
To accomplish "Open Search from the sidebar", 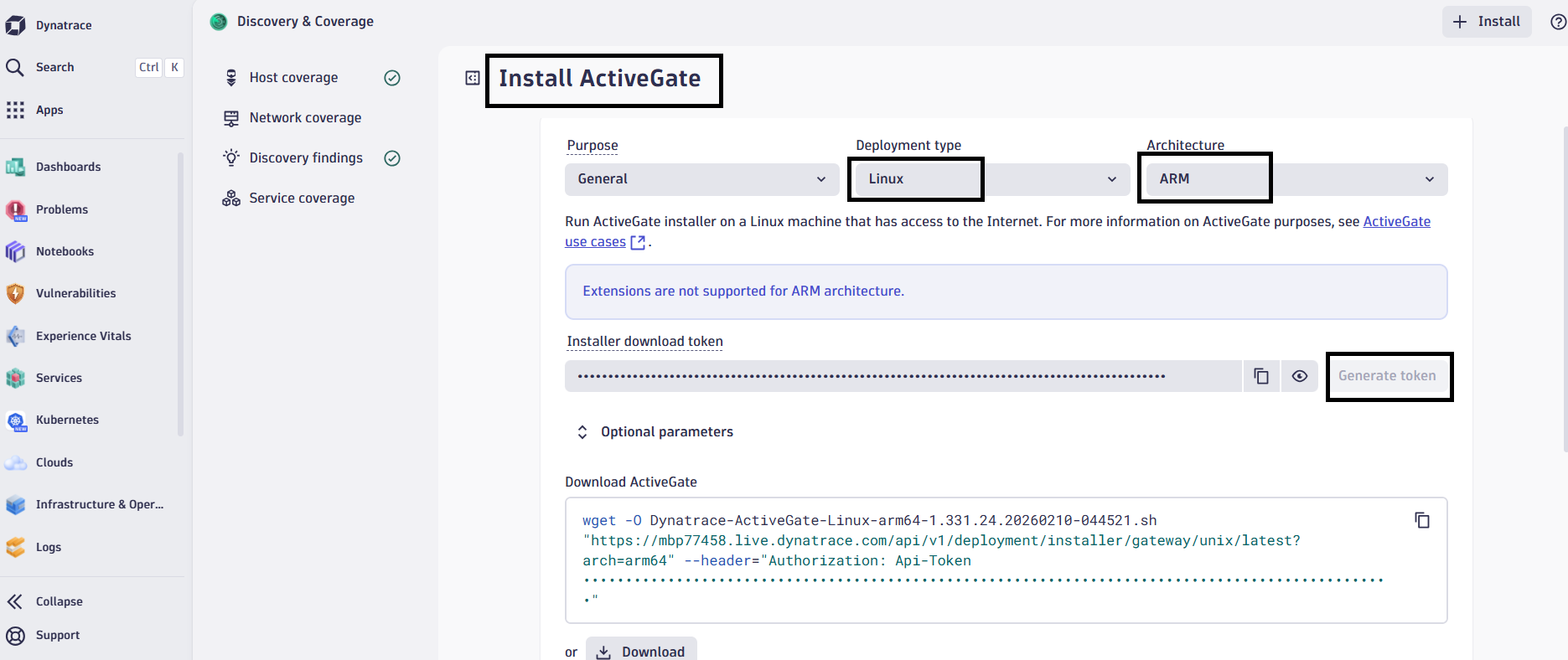I will (54, 67).
